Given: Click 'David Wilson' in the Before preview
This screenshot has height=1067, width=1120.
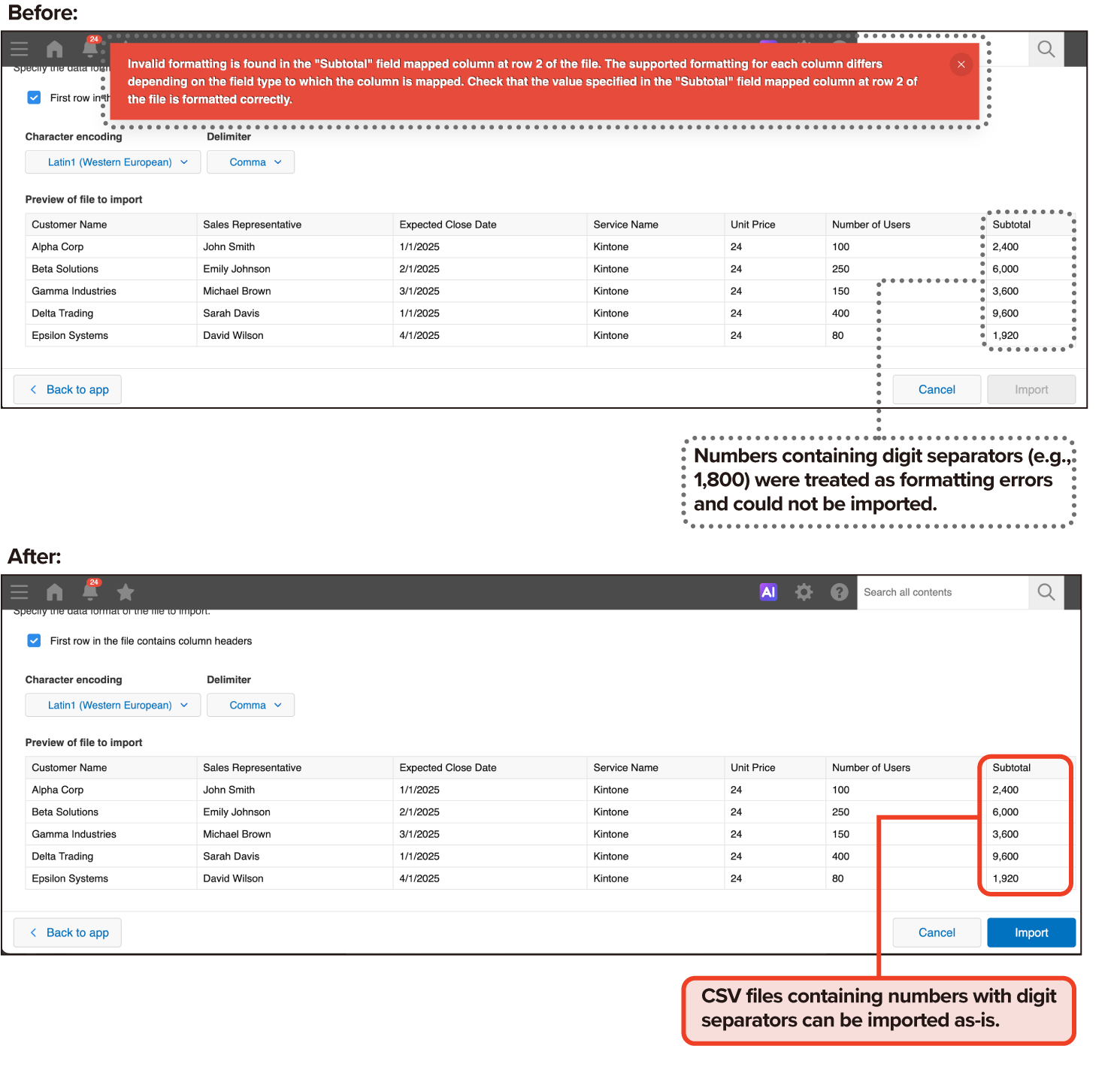Looking at the screenshot, I should 233,336.
